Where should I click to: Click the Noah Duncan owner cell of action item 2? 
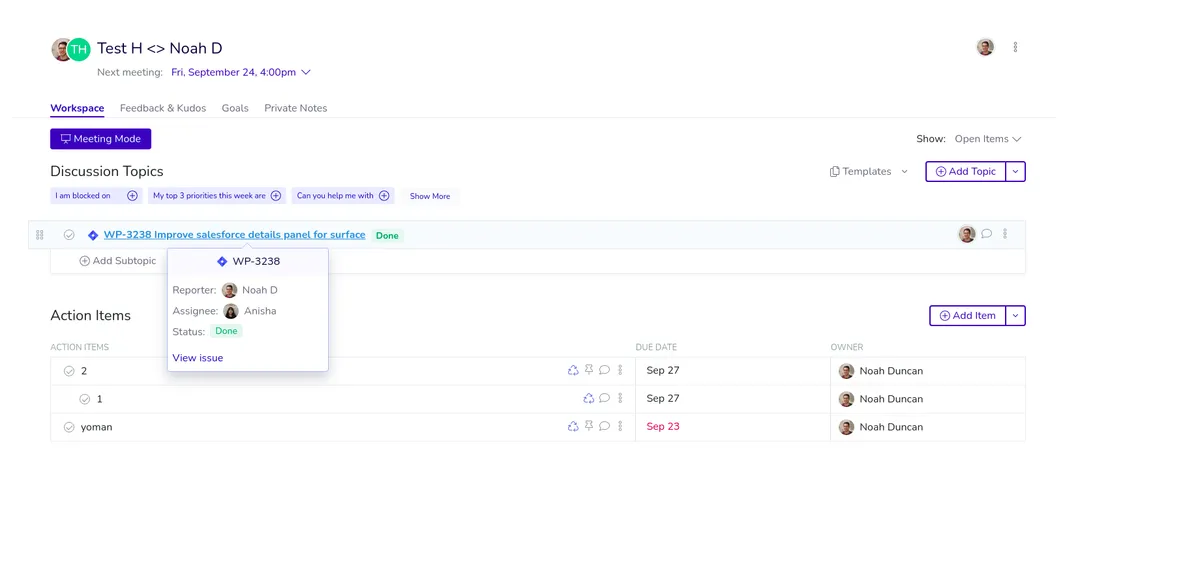(928, 371)
